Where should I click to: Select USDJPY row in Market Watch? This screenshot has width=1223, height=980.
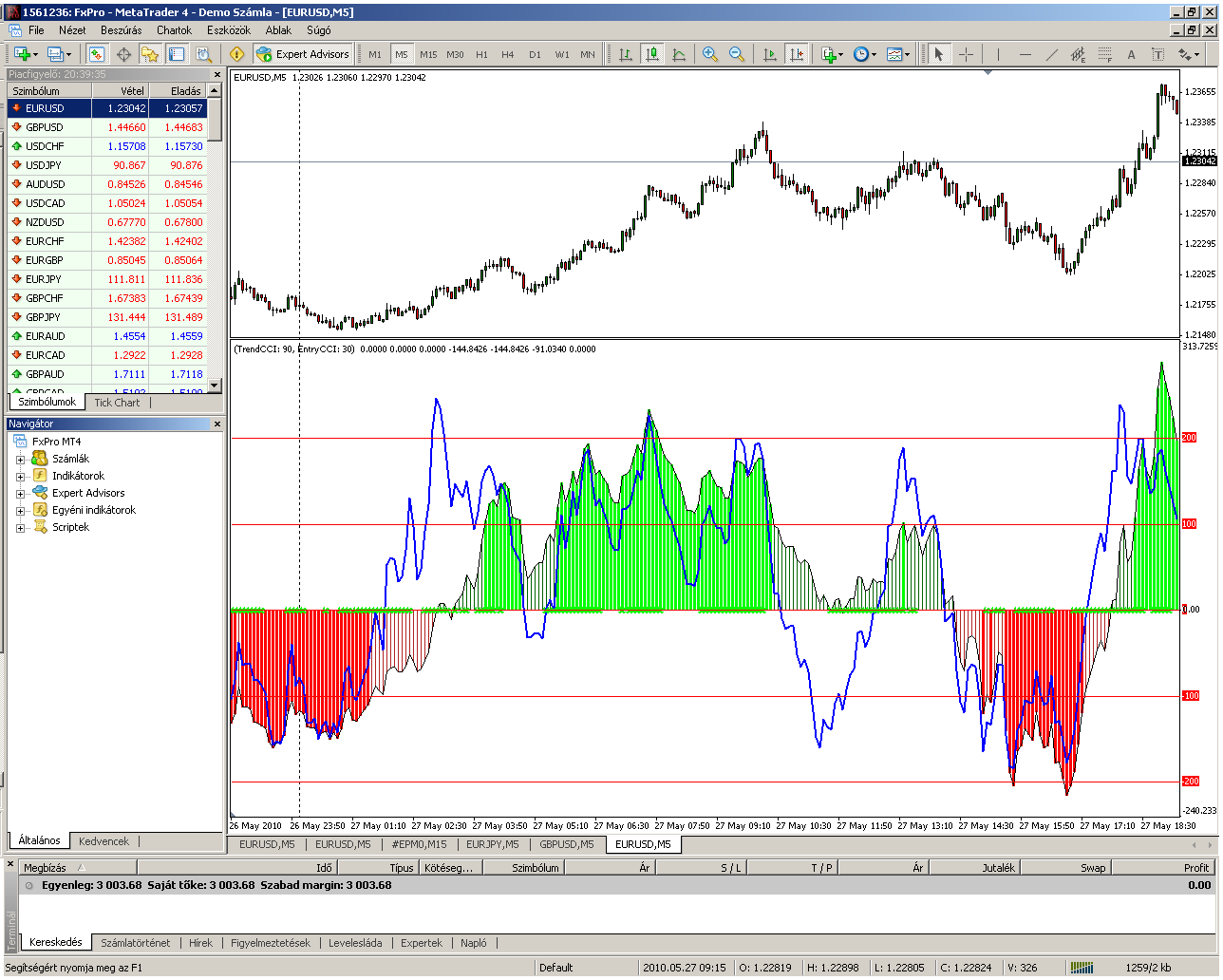tap(107, 165)
